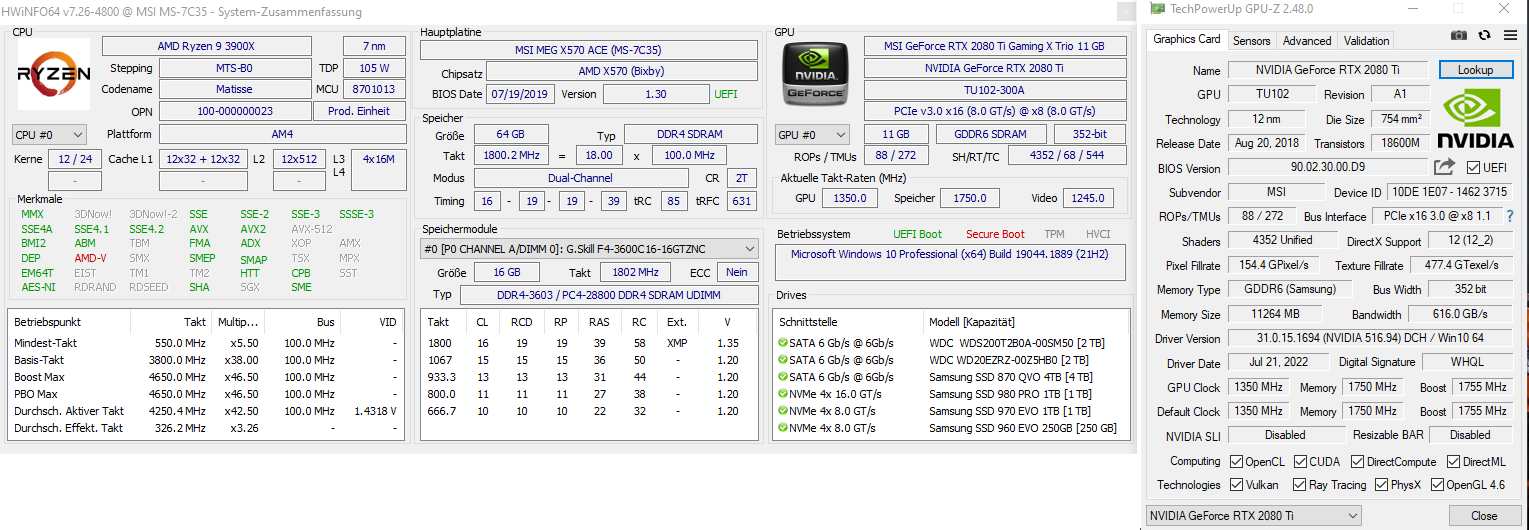Click the BIOS Date value 07/19/2019
The height and width of the screenshot is (530, 1529).
520,94
